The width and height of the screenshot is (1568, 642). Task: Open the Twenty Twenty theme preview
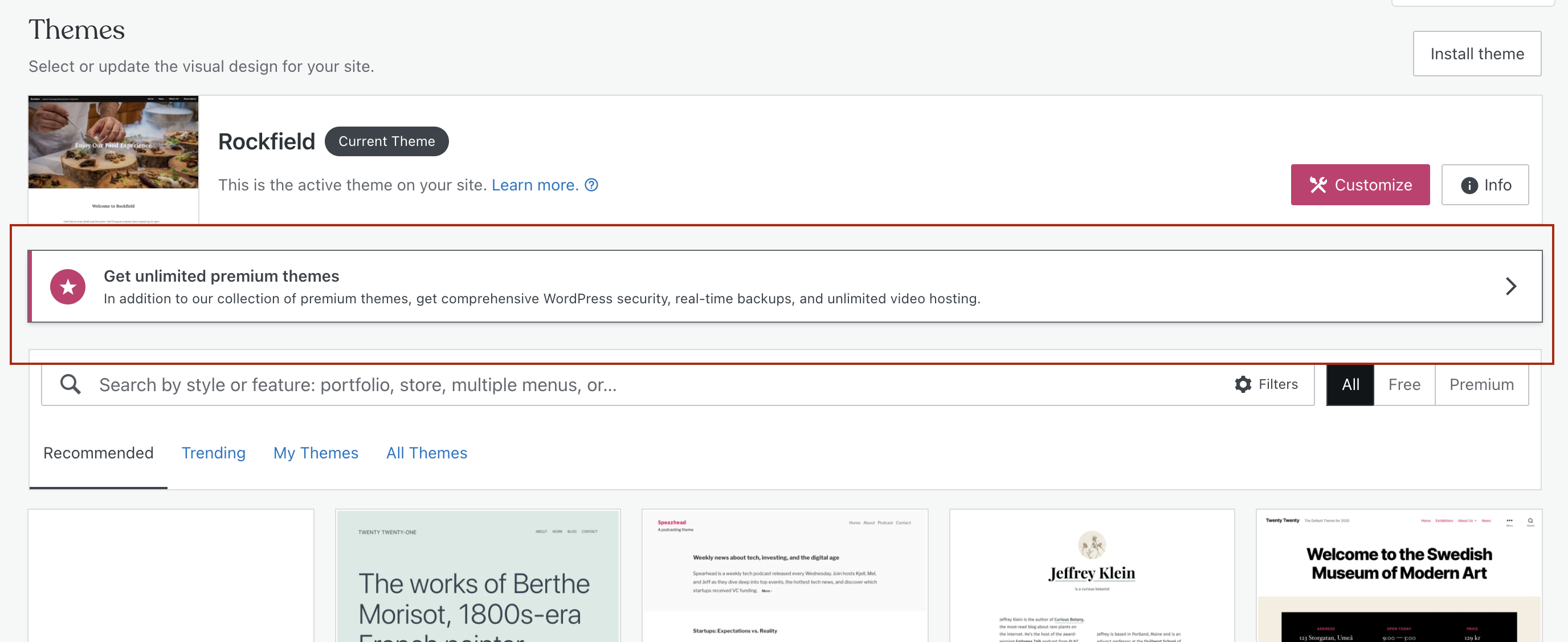click(1399, 576)
